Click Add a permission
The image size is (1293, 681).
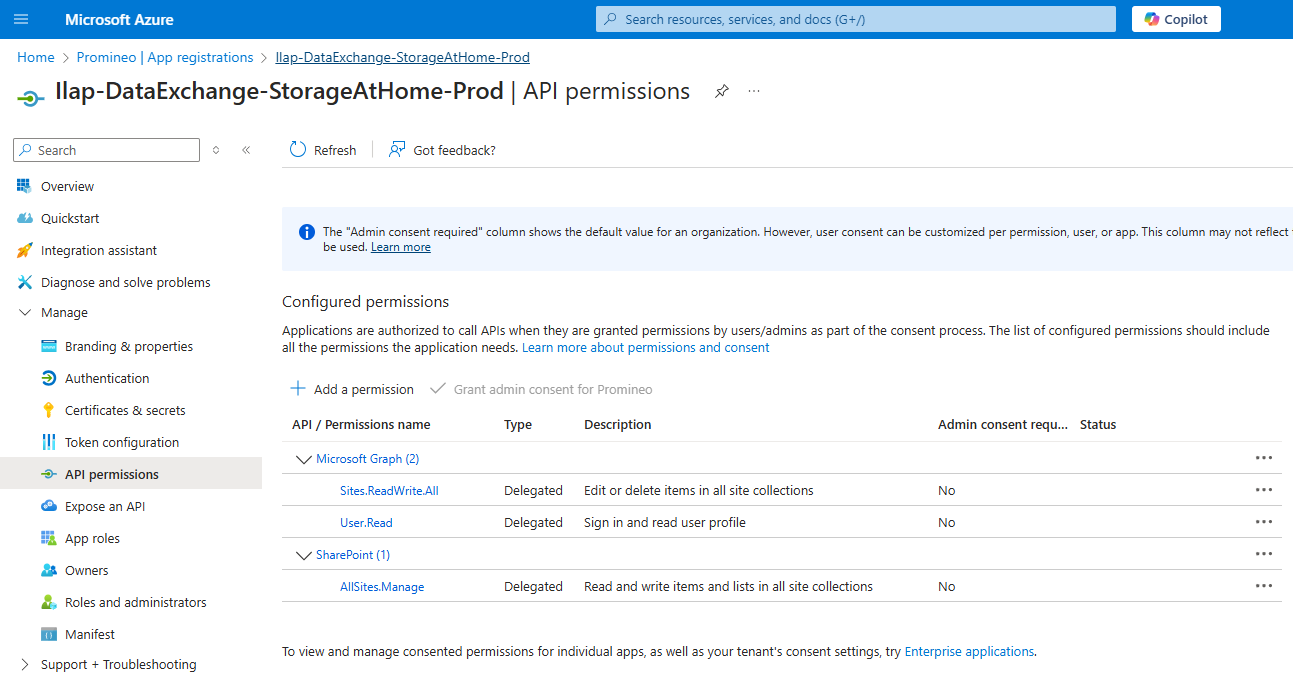(x=351, y=389)
